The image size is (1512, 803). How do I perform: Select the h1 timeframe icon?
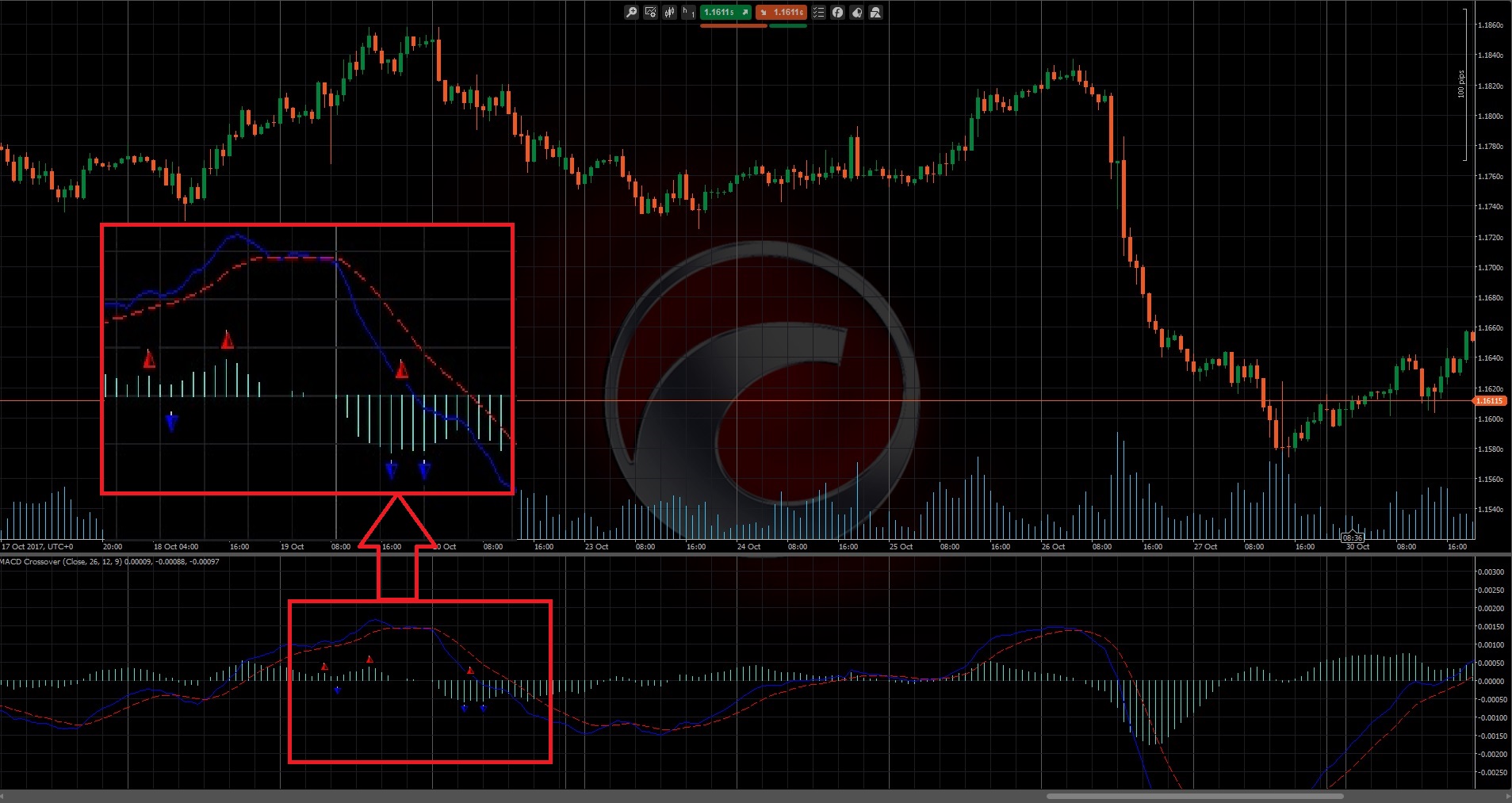pyautogui.click(x=687, y=11)
